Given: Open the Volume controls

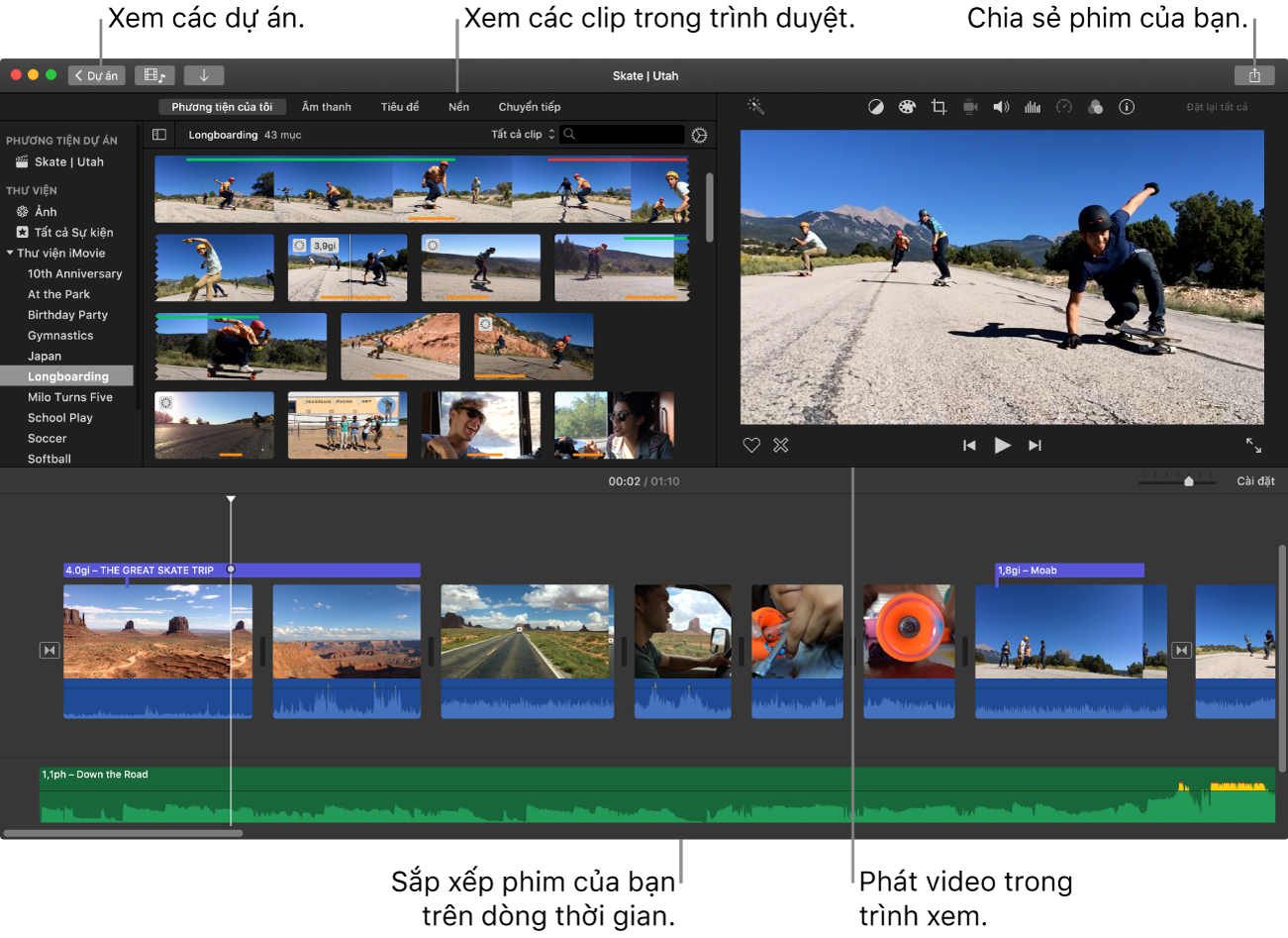Looking at the screenshot, I should tap(1002, 107).
